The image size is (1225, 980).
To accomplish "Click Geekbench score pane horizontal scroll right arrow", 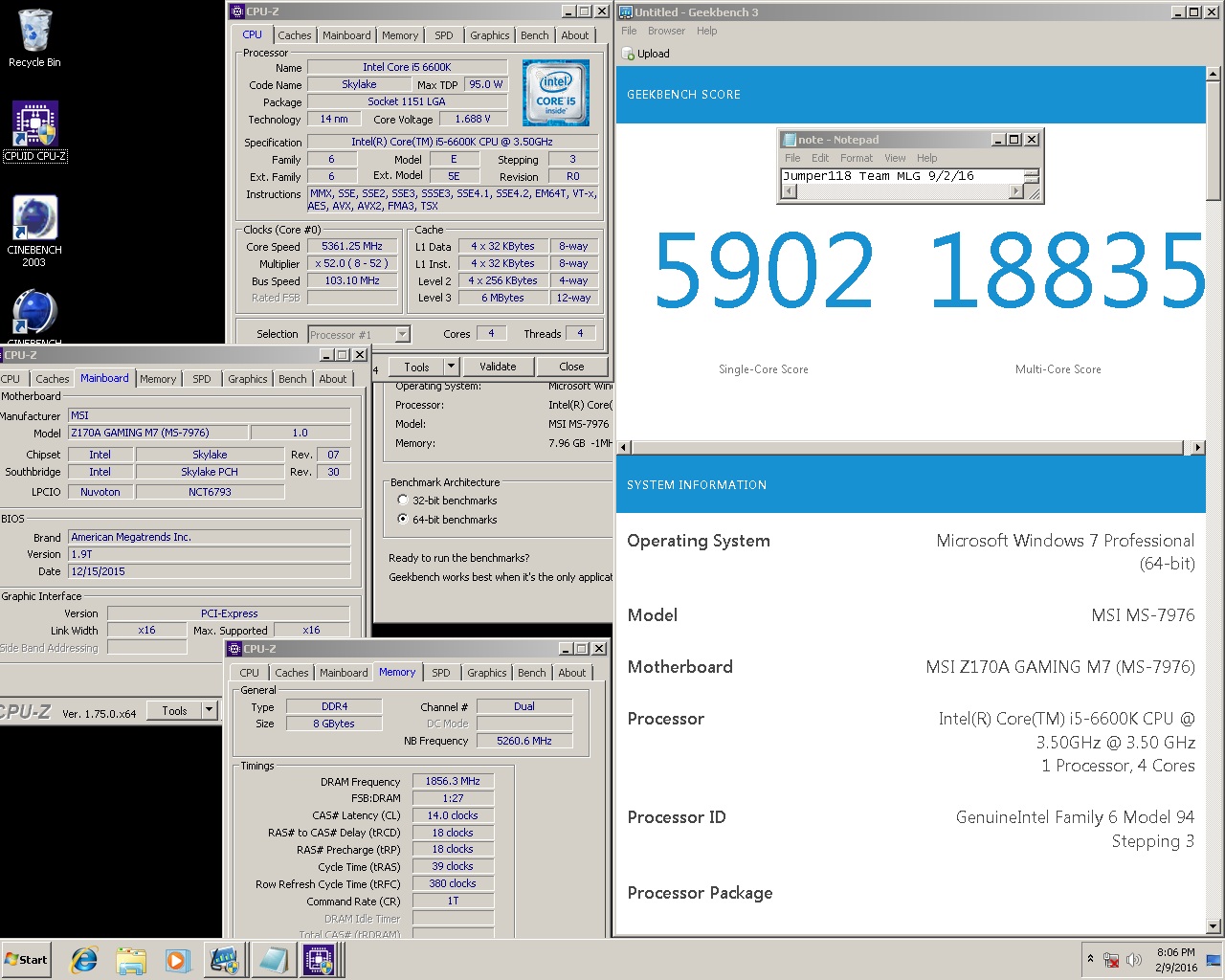I will (1197, 447).
